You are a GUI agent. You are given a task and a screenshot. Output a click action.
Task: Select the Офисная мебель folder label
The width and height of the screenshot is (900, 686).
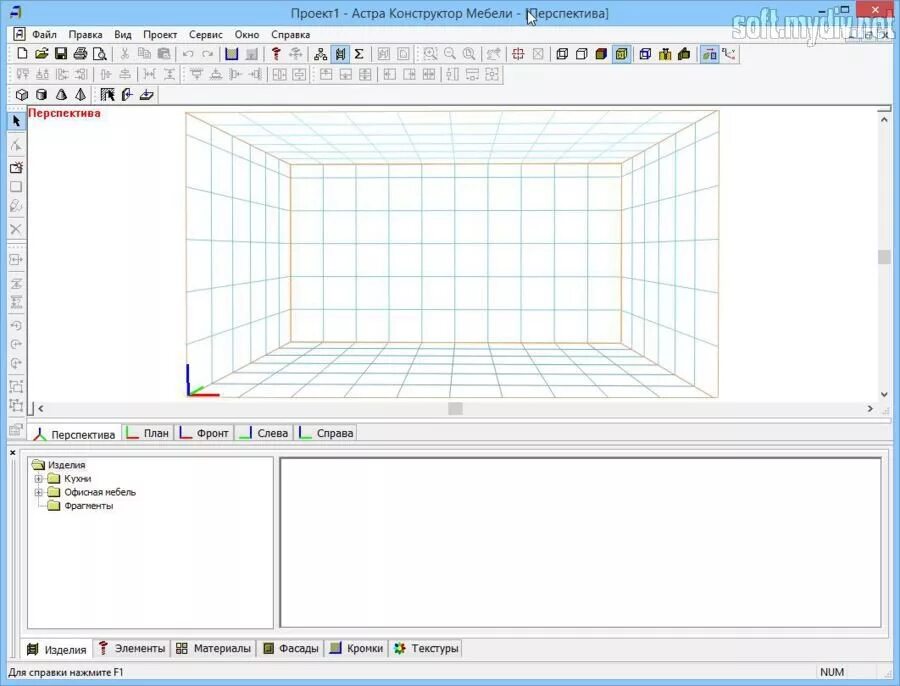tap(100, 492)
